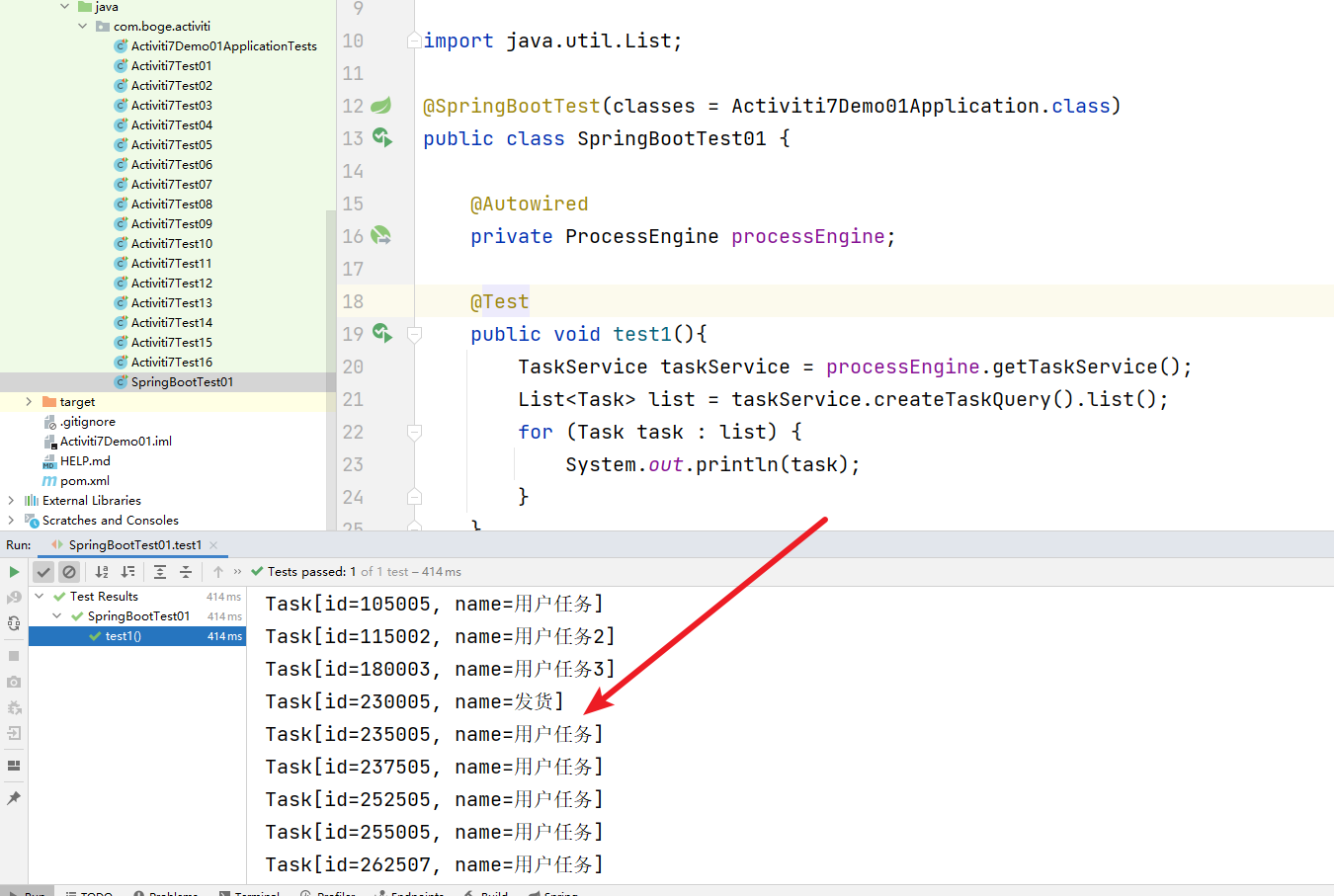Toggle auto-test rerun icon
Image resolution: width=1334 pixels, height=896 pixels.
pyautogui.click(x=14, y=623)
